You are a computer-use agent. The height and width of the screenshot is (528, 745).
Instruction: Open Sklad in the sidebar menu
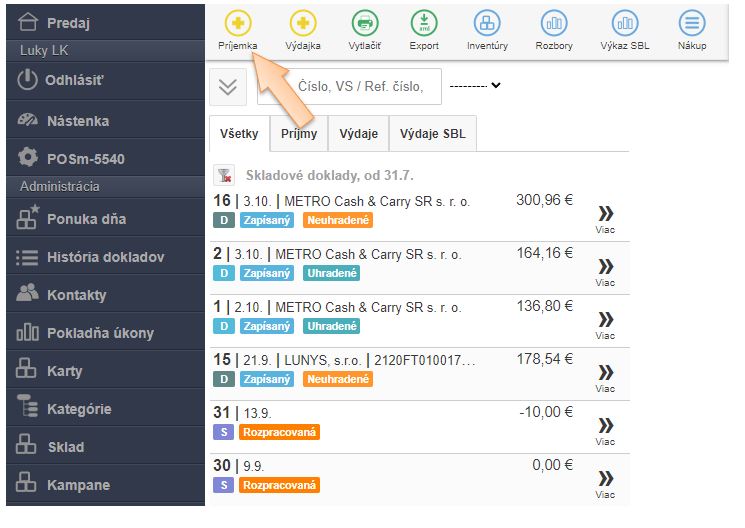[x=65, y=447]
